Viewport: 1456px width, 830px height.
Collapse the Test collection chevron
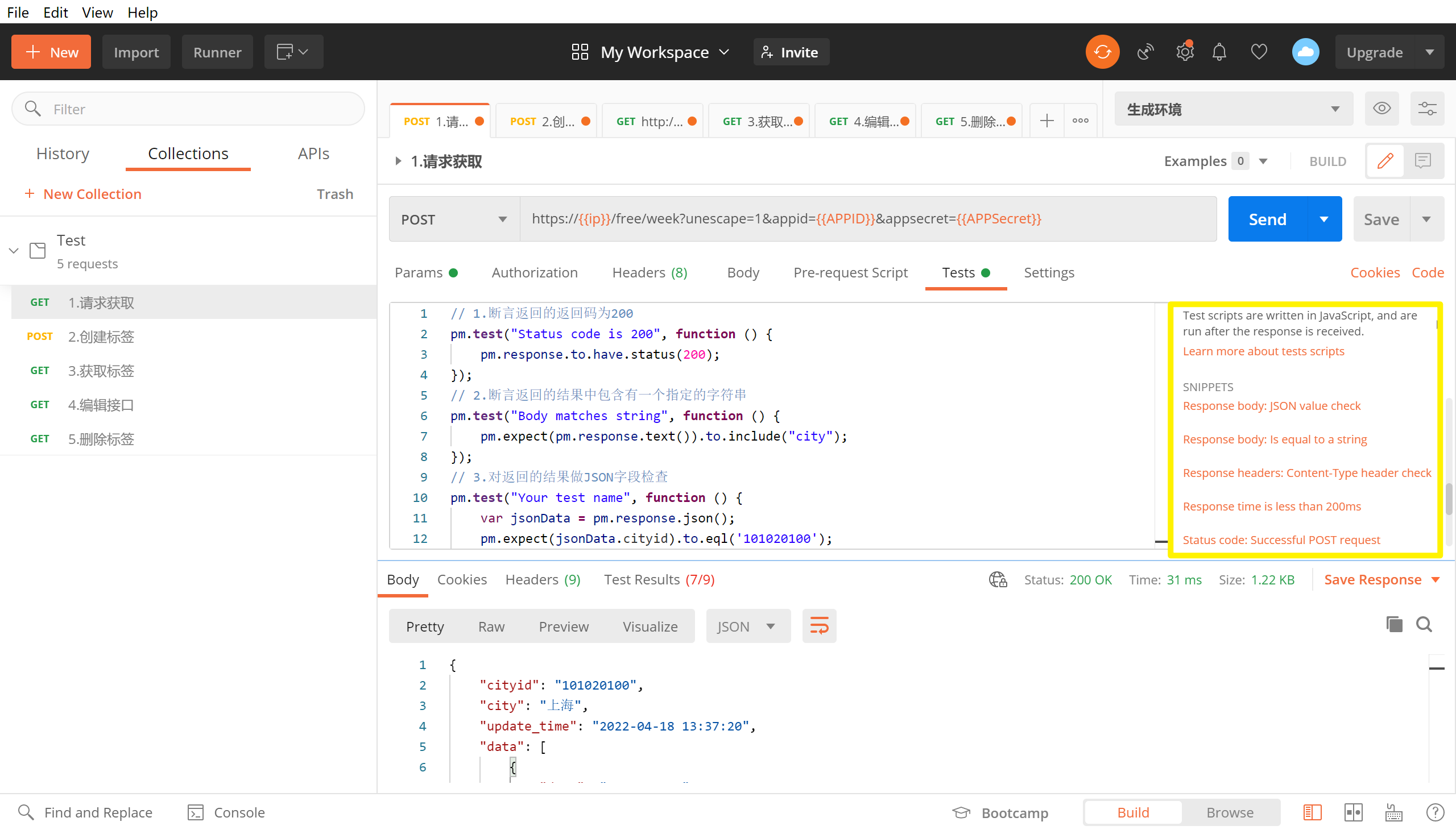click(14, 250)
